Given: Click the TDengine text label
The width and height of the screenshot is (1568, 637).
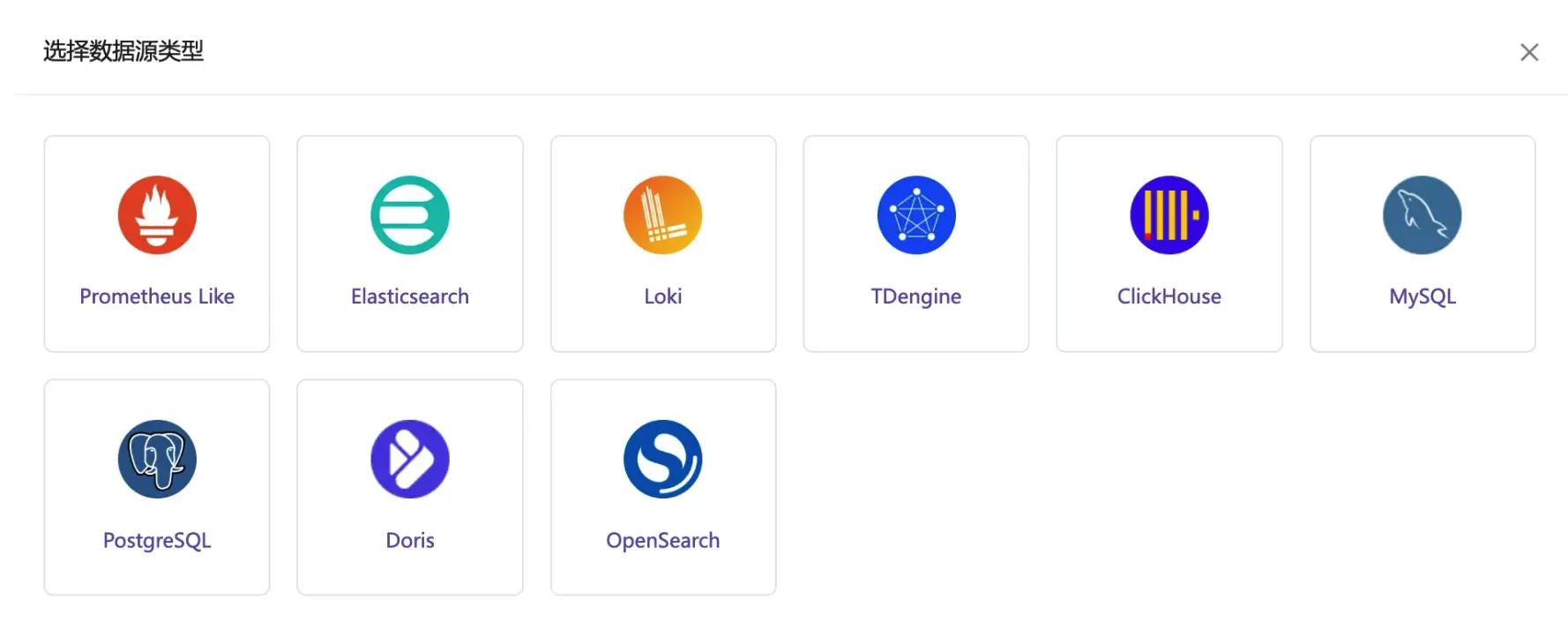Looking at the screenshot, I should click(x=916, y=296).
